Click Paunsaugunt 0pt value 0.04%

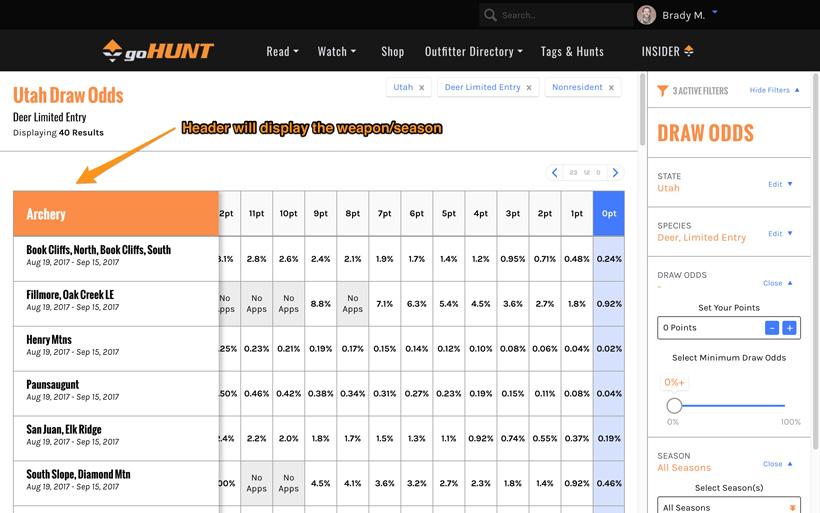point(609,394)
